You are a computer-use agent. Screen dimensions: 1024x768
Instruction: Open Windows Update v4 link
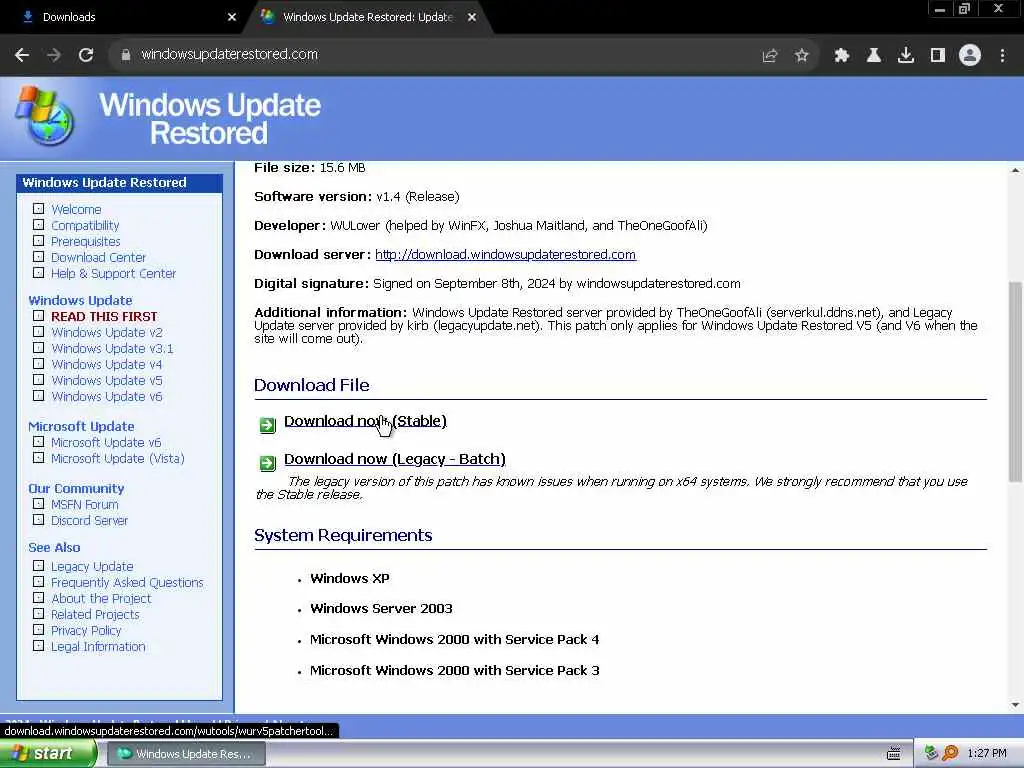pyautogui.click(x=107, y=364)
